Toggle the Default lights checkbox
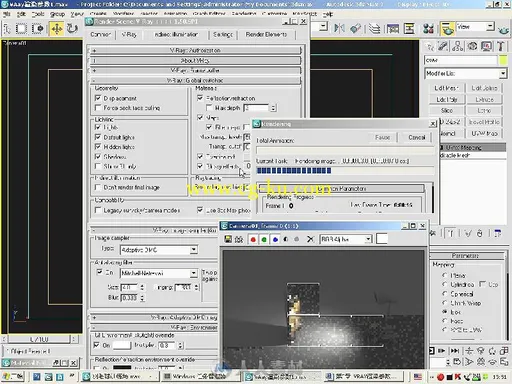The height and width of the screenshot is (384, 512). point(98,137)
